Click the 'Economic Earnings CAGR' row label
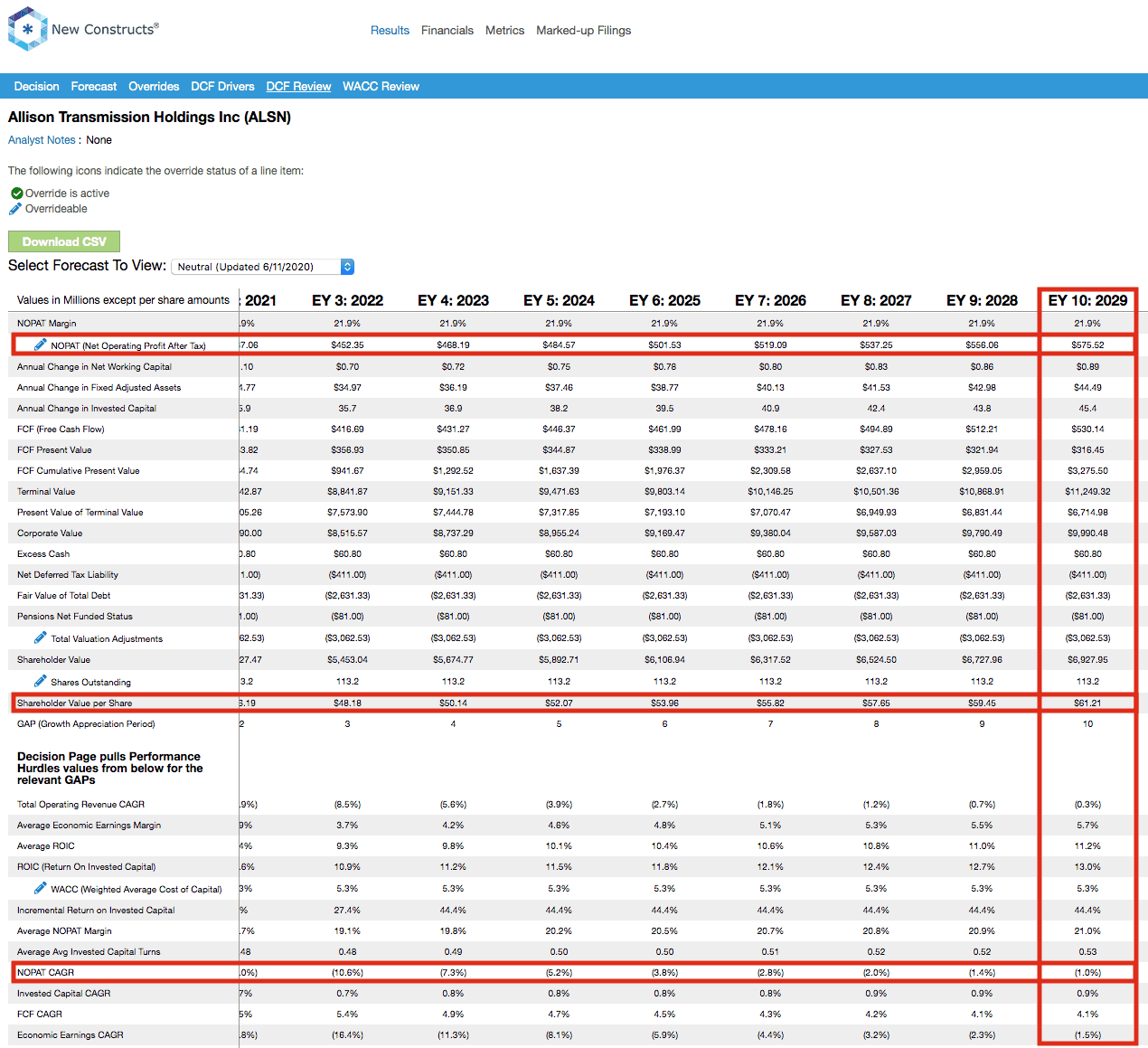This screenshot has height=1048, width=1148. tap(71, 1035)
